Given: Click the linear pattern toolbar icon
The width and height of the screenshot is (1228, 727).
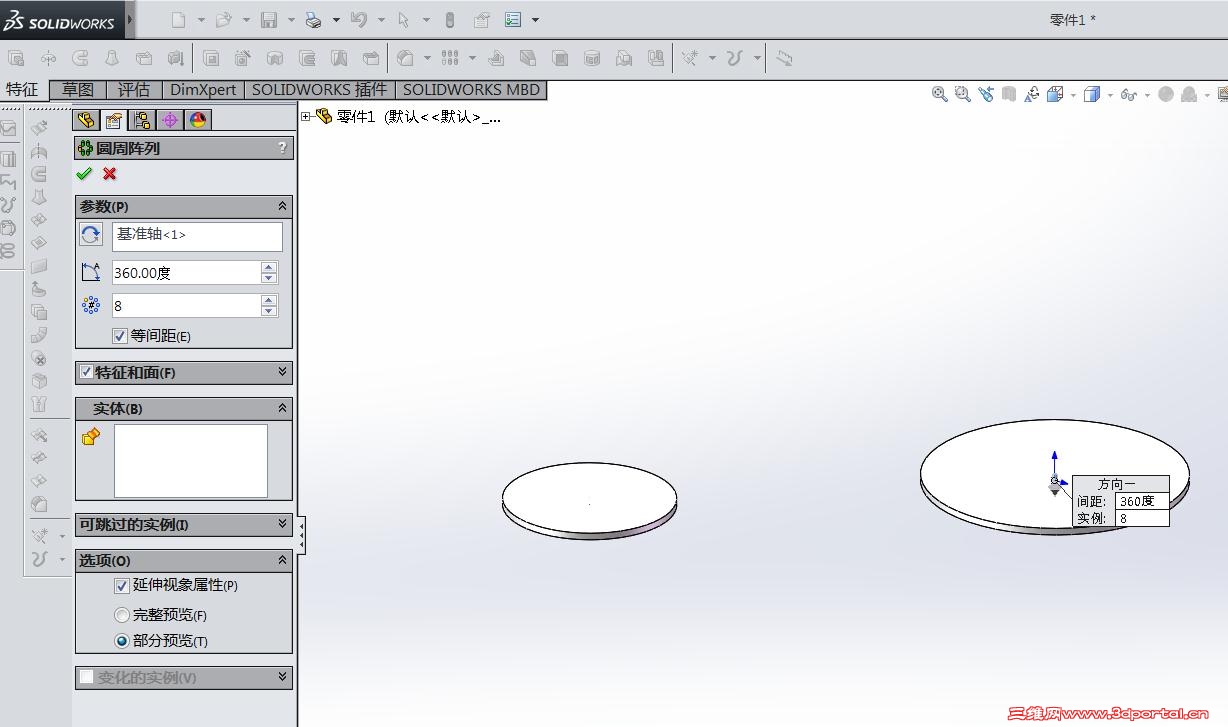Looking at the screenshot, I should click(450, 58).
